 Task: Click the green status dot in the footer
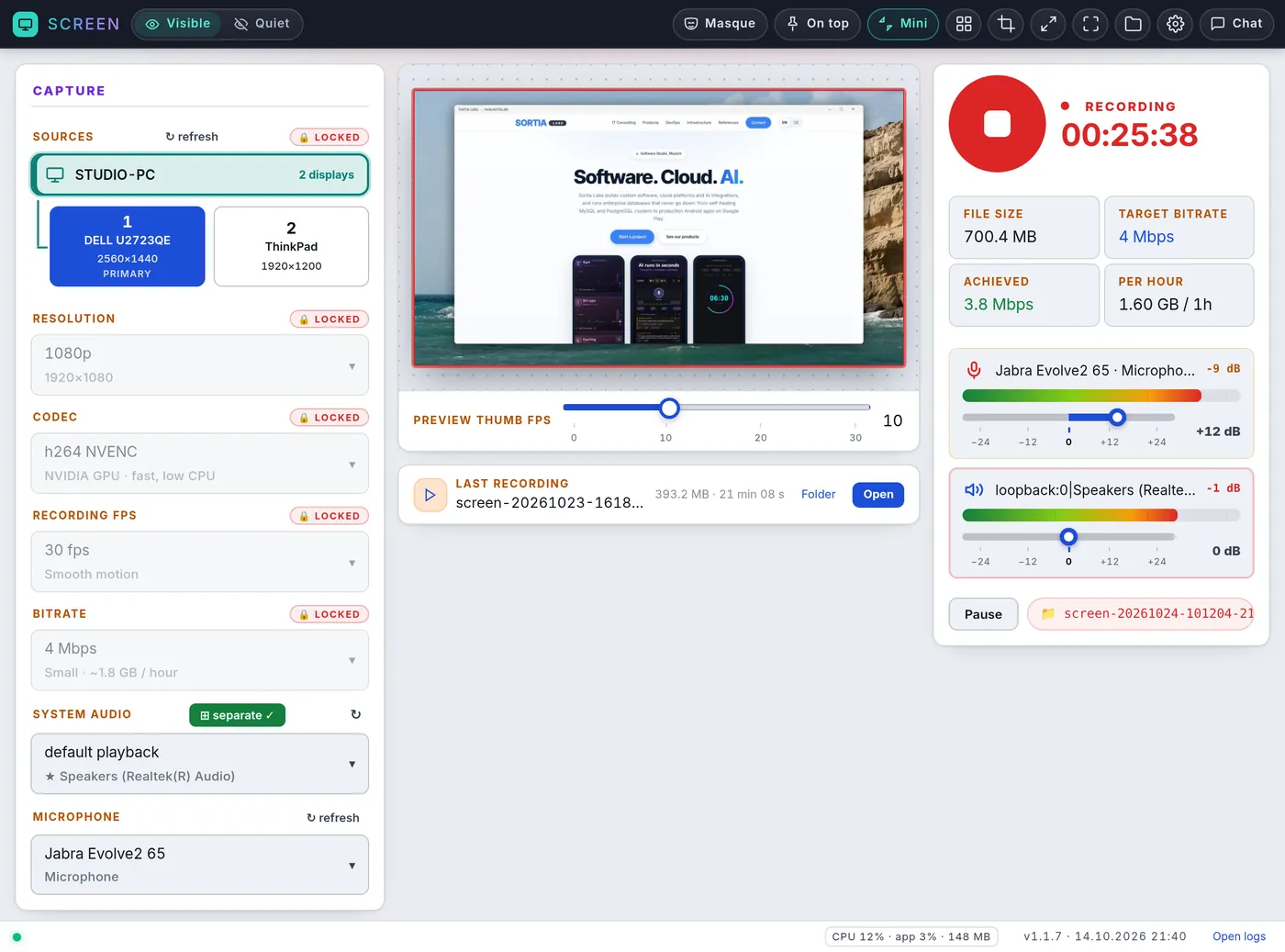tap(17, 937)
